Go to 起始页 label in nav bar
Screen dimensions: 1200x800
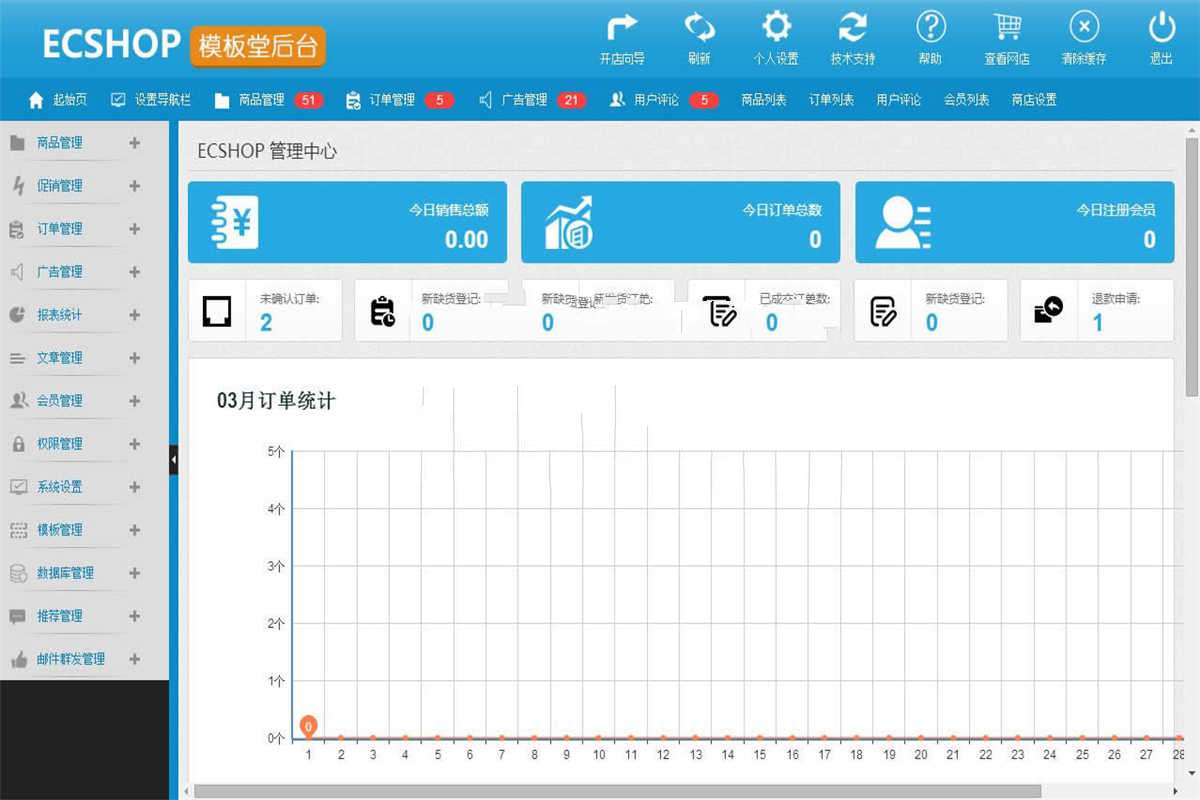click(70, 100)
